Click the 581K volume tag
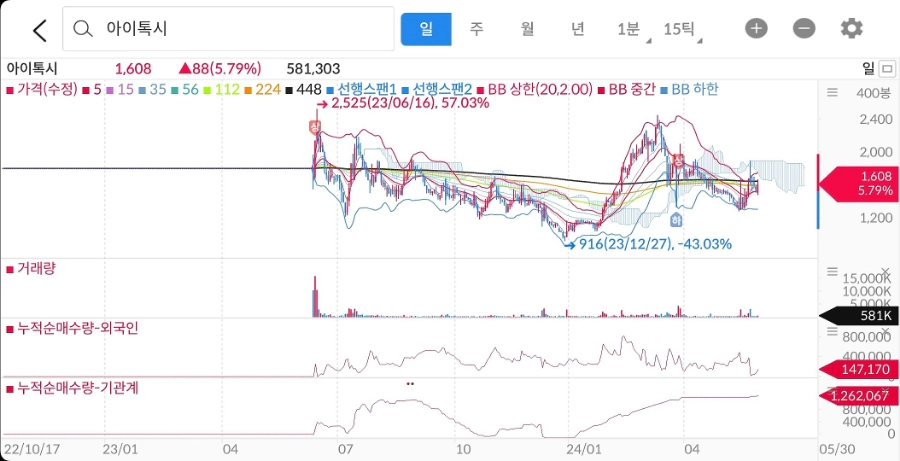This screenshot has height=461, width=900. coord(859,315)
